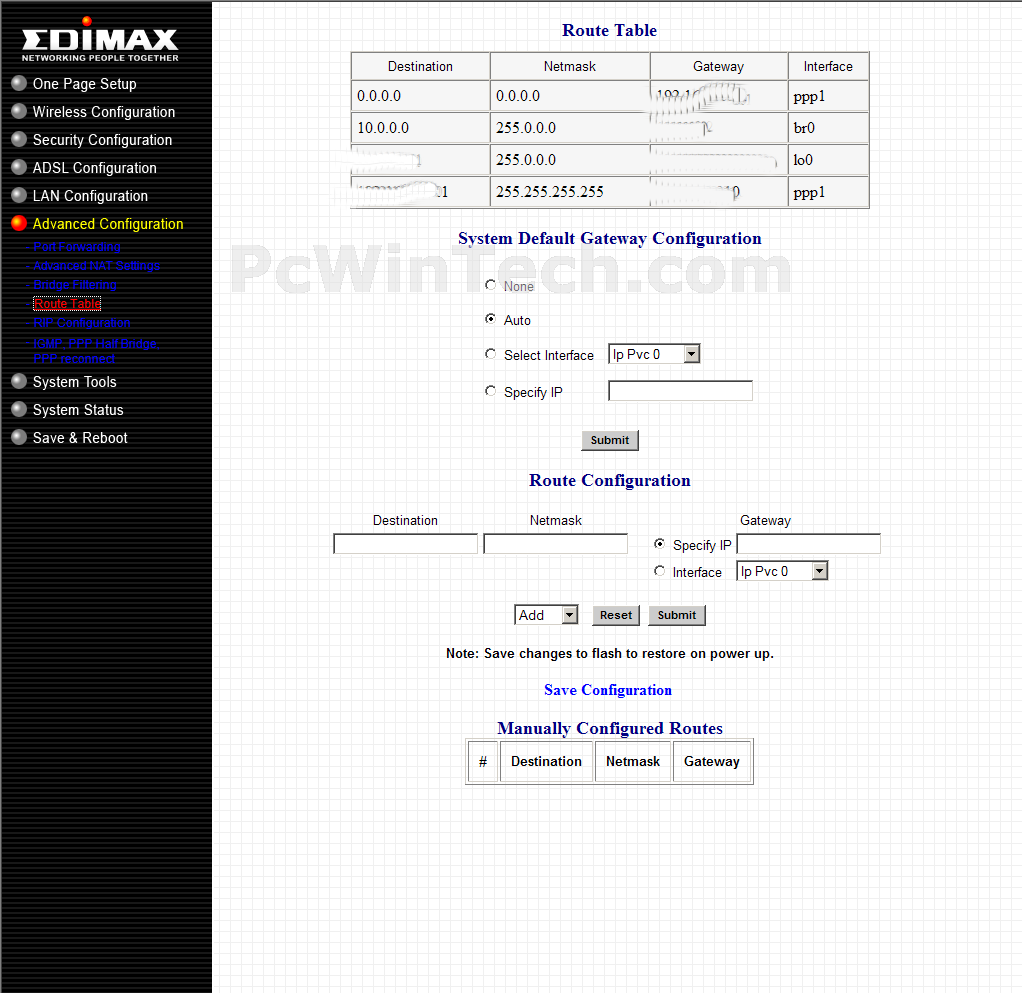Go to Advanced NAT Settings page

[96, 266]
